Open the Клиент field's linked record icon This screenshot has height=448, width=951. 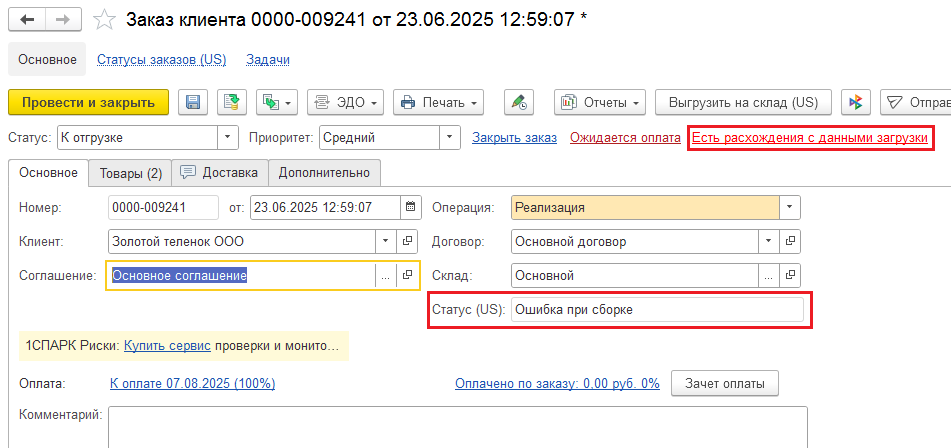click(407, 241)
